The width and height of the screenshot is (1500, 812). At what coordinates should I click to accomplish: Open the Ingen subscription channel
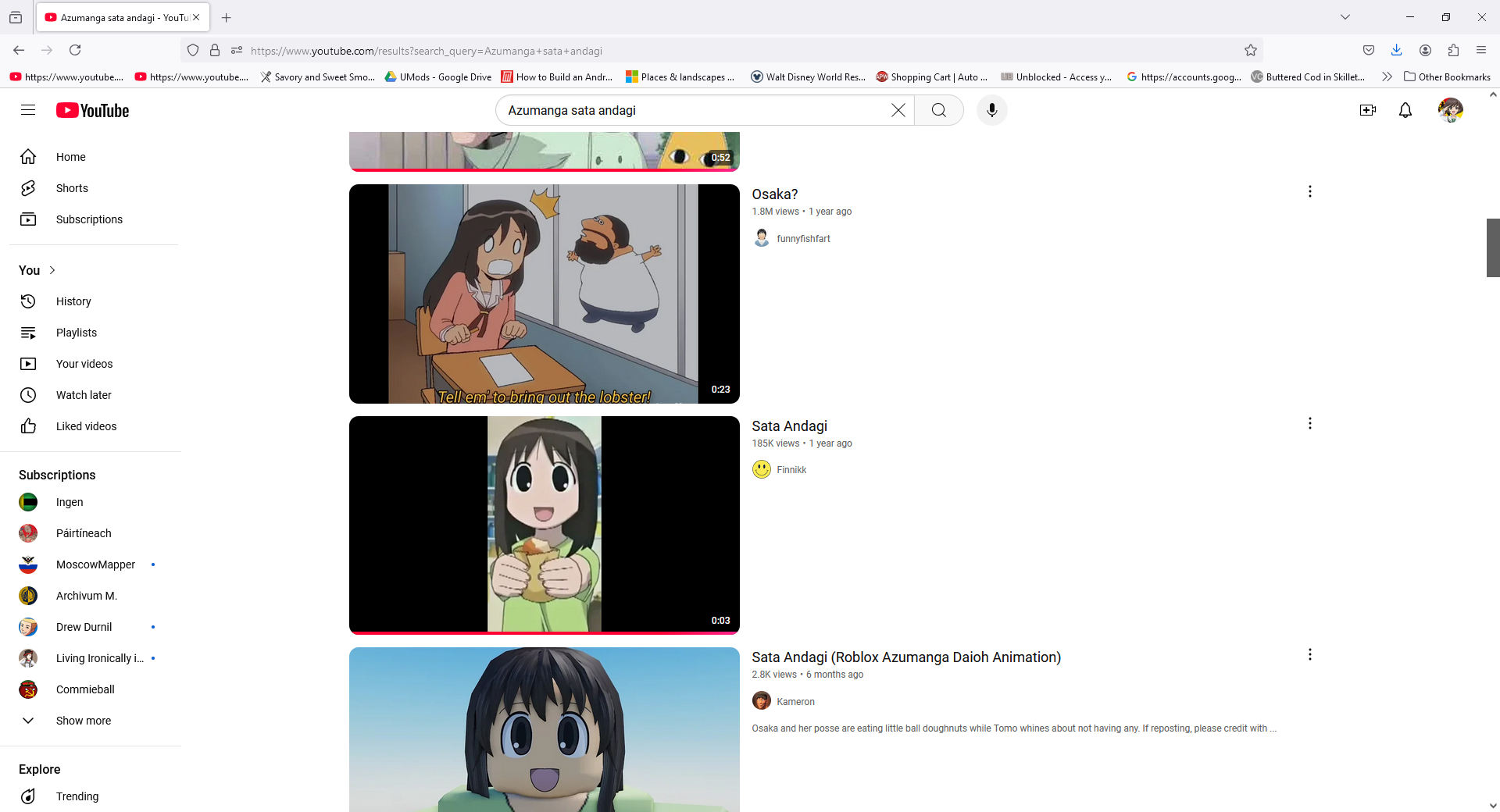pyautogui.click(x=91, y=502)
